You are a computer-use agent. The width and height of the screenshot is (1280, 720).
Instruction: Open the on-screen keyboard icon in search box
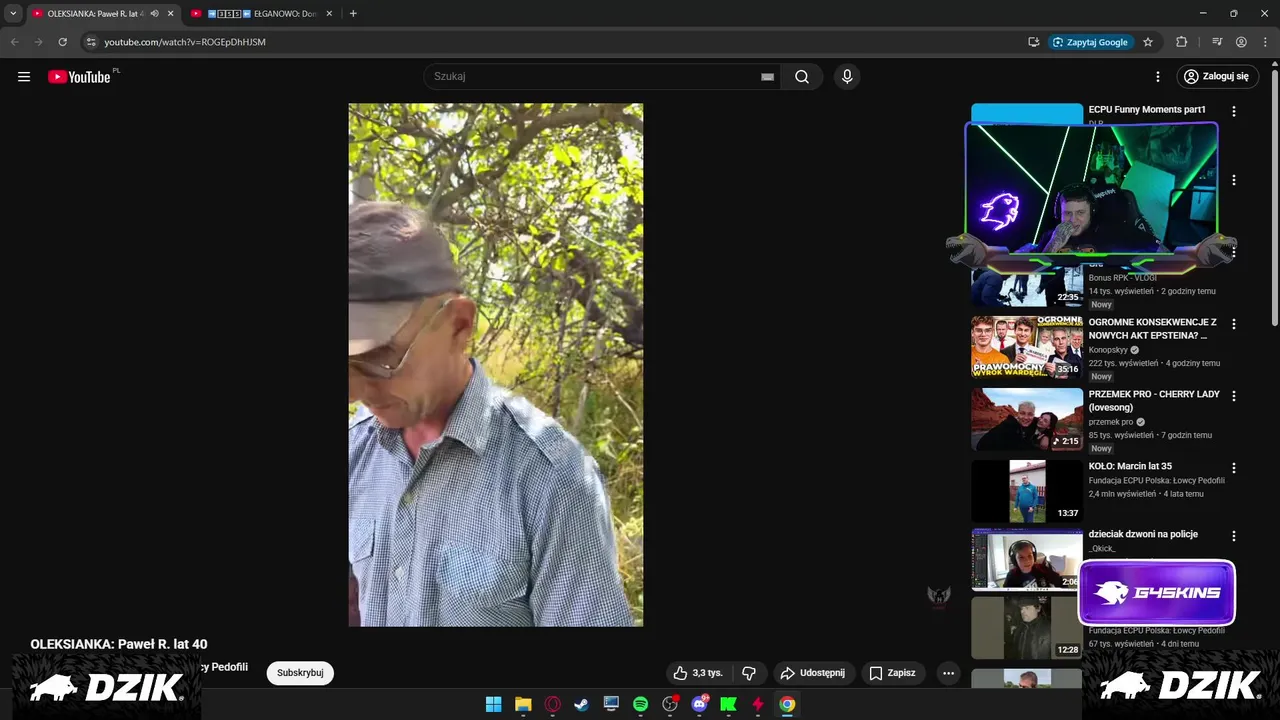pyautogui.click(x=767, y=76)
